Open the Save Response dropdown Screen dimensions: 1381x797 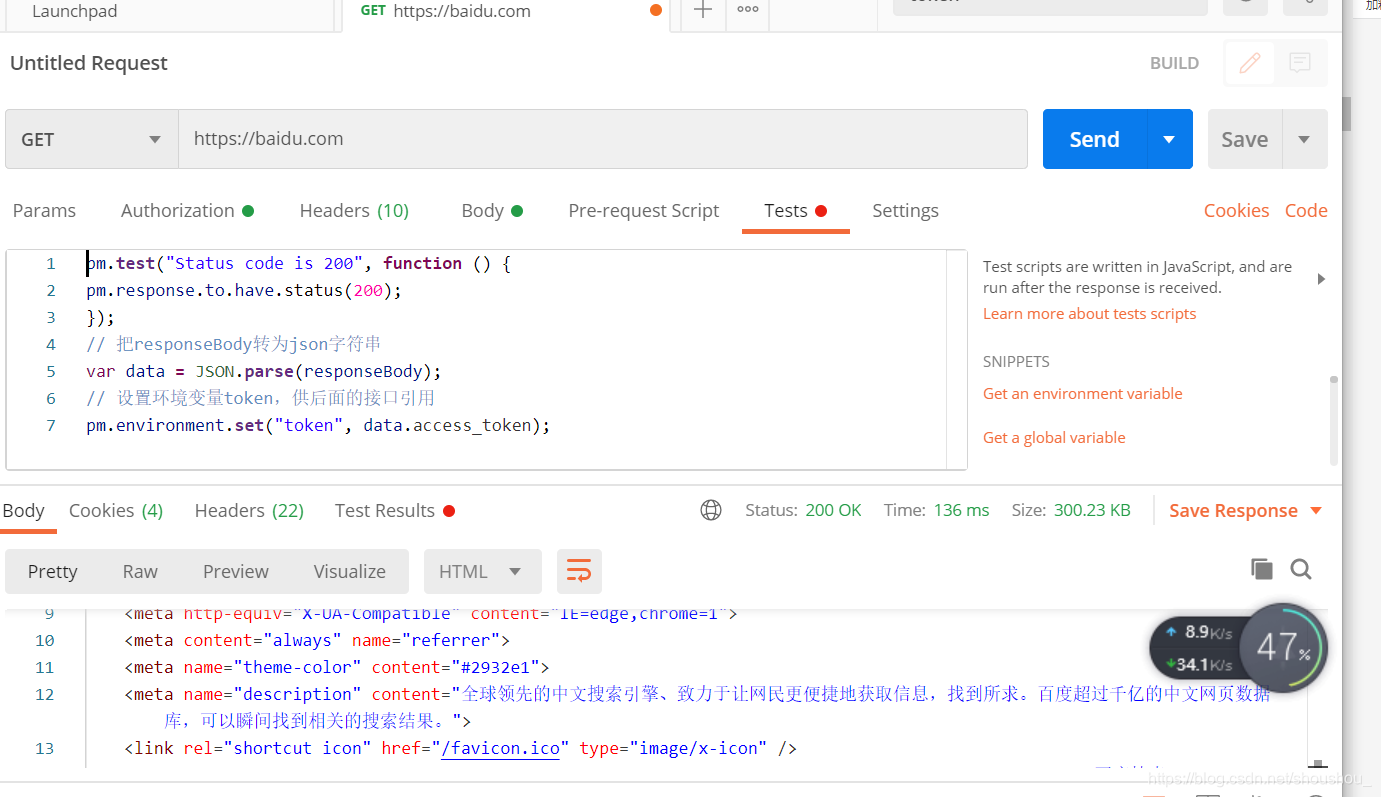[1245, 510]
